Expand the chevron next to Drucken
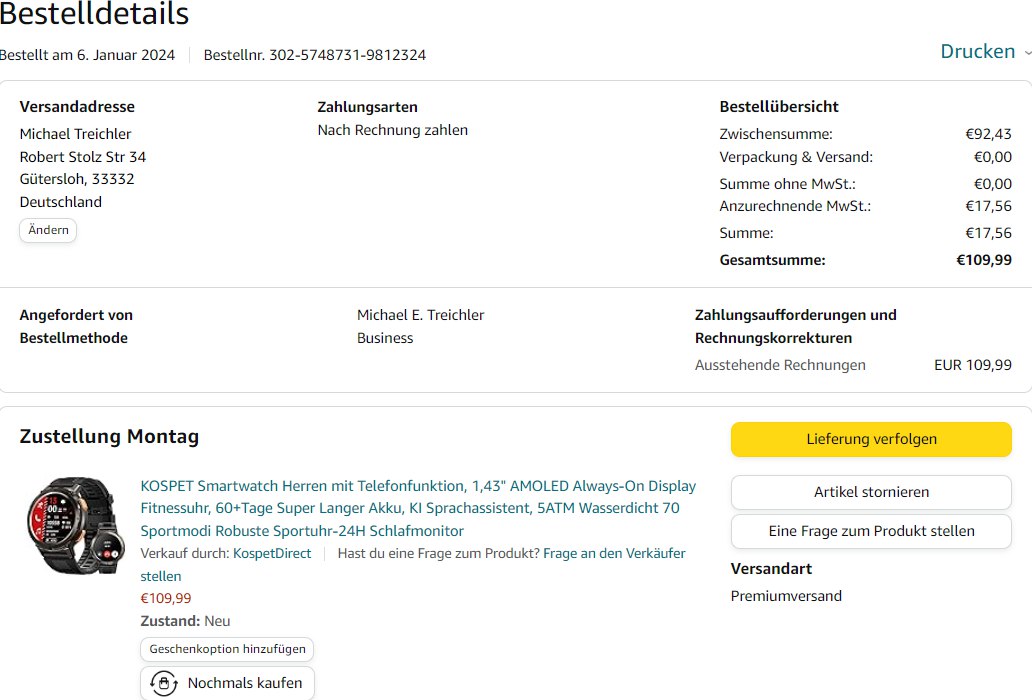 point(1027,52)
